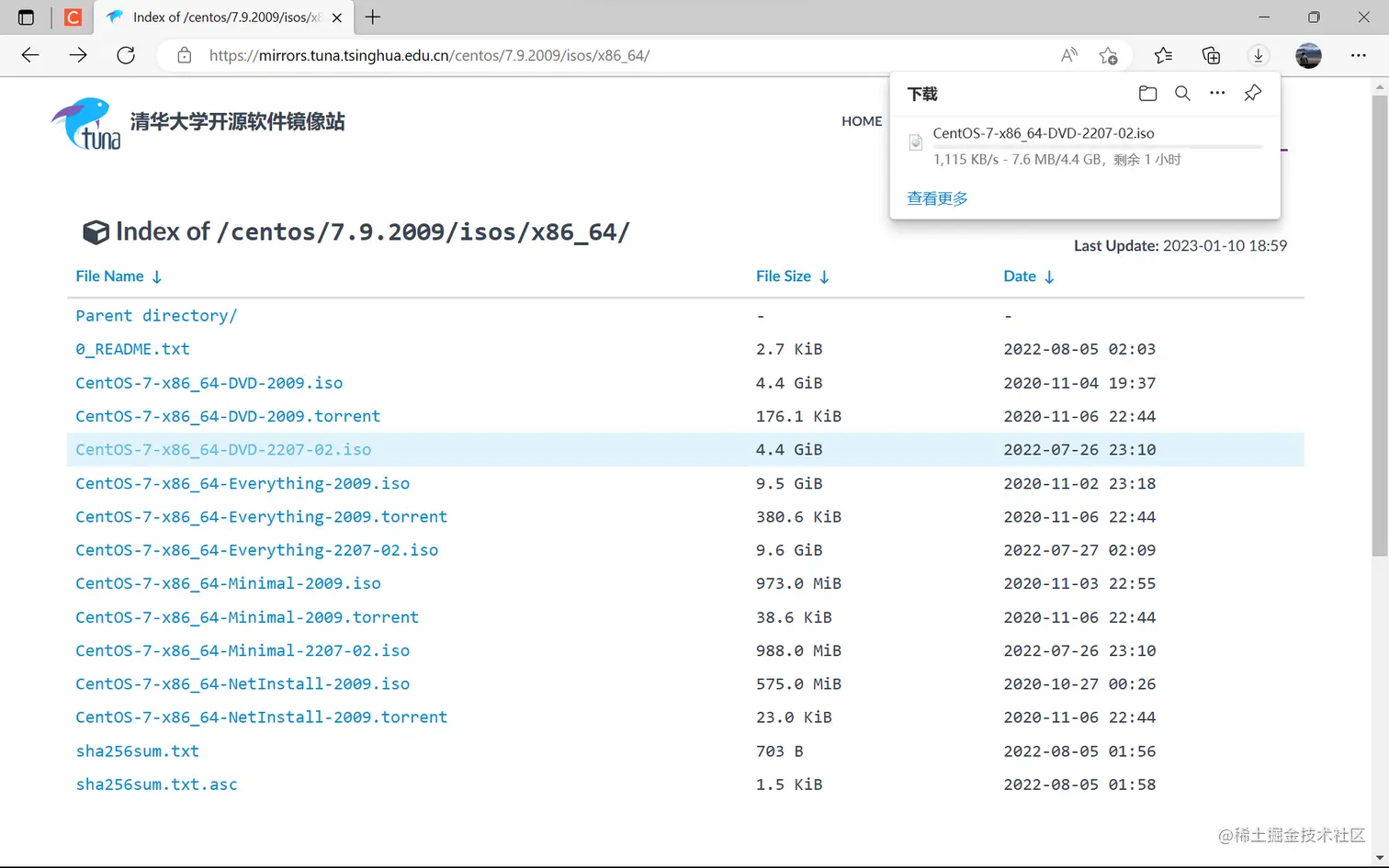Go forward to the next page

pyautogui.click(x=78, y=55)
